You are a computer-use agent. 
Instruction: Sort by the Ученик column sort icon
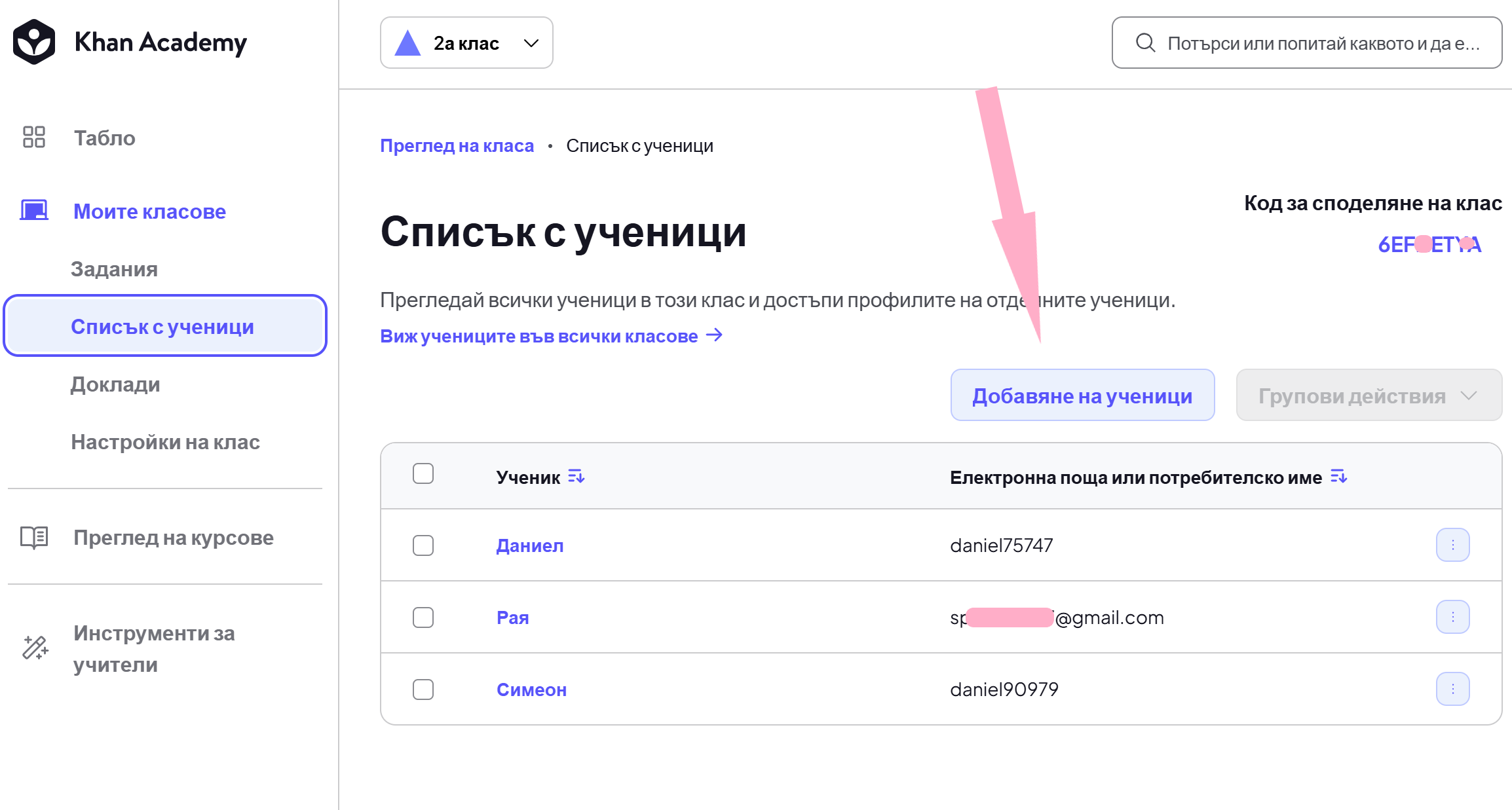576,477
